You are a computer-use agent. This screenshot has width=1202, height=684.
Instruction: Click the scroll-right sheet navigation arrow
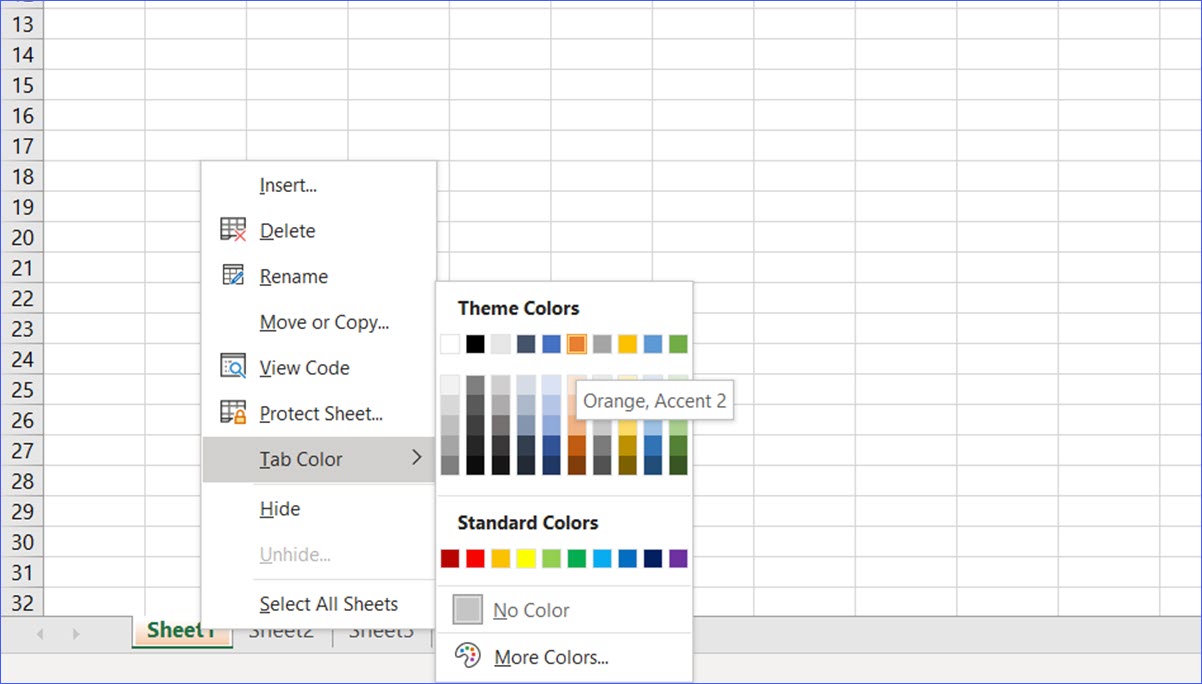tap(76, 632)
